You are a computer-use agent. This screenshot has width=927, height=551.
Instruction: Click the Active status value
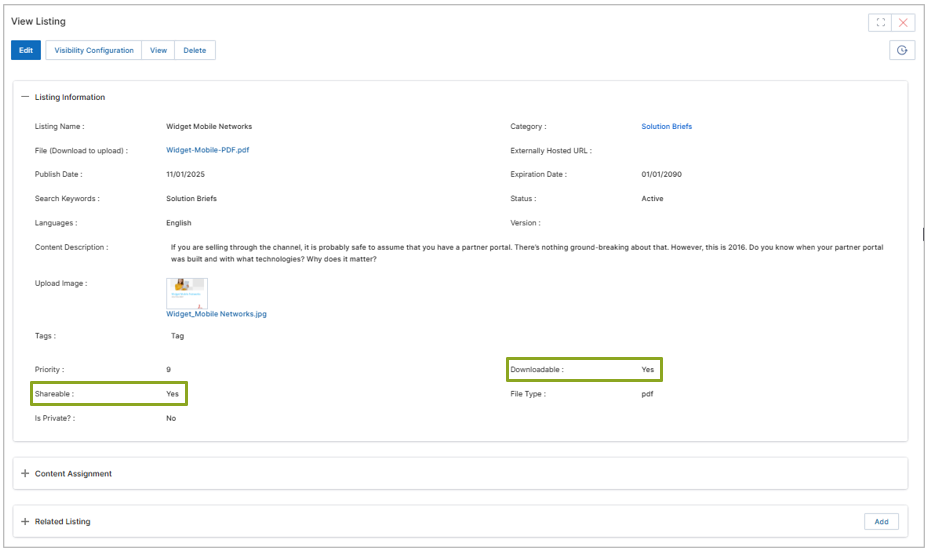click(652, 199)
